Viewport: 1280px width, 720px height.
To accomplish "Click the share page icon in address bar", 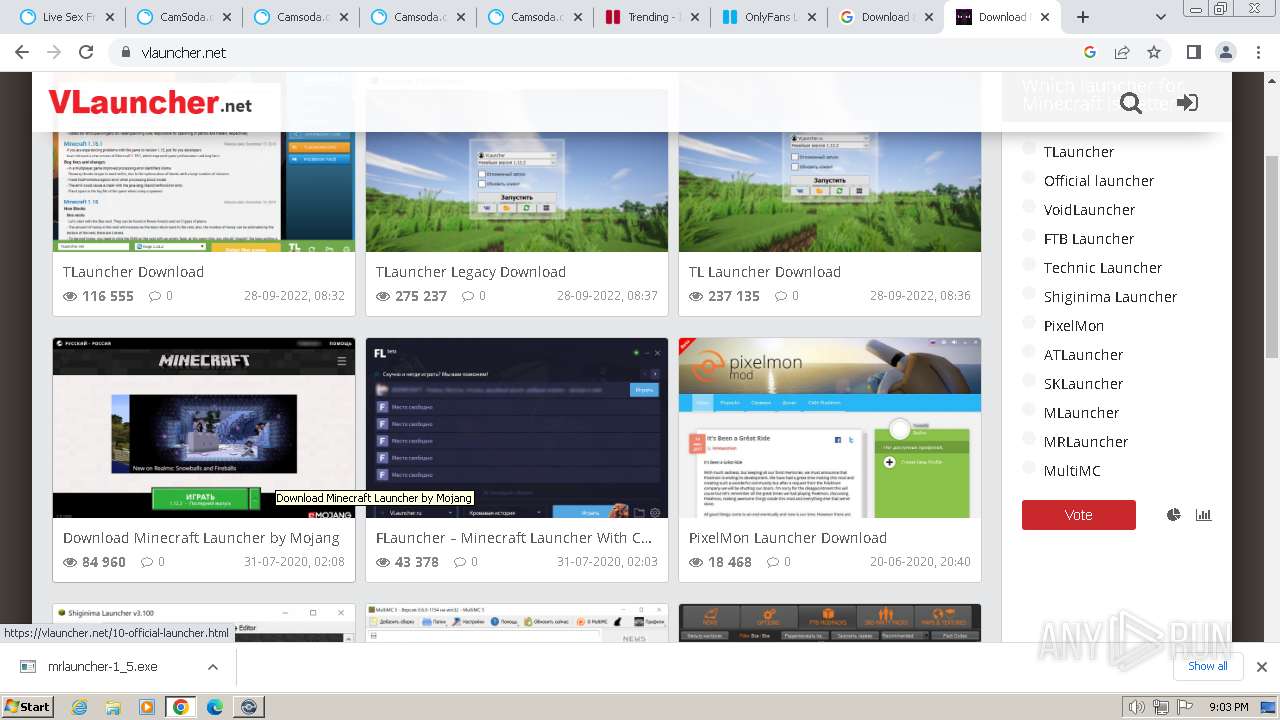I will coord(1122,53).
